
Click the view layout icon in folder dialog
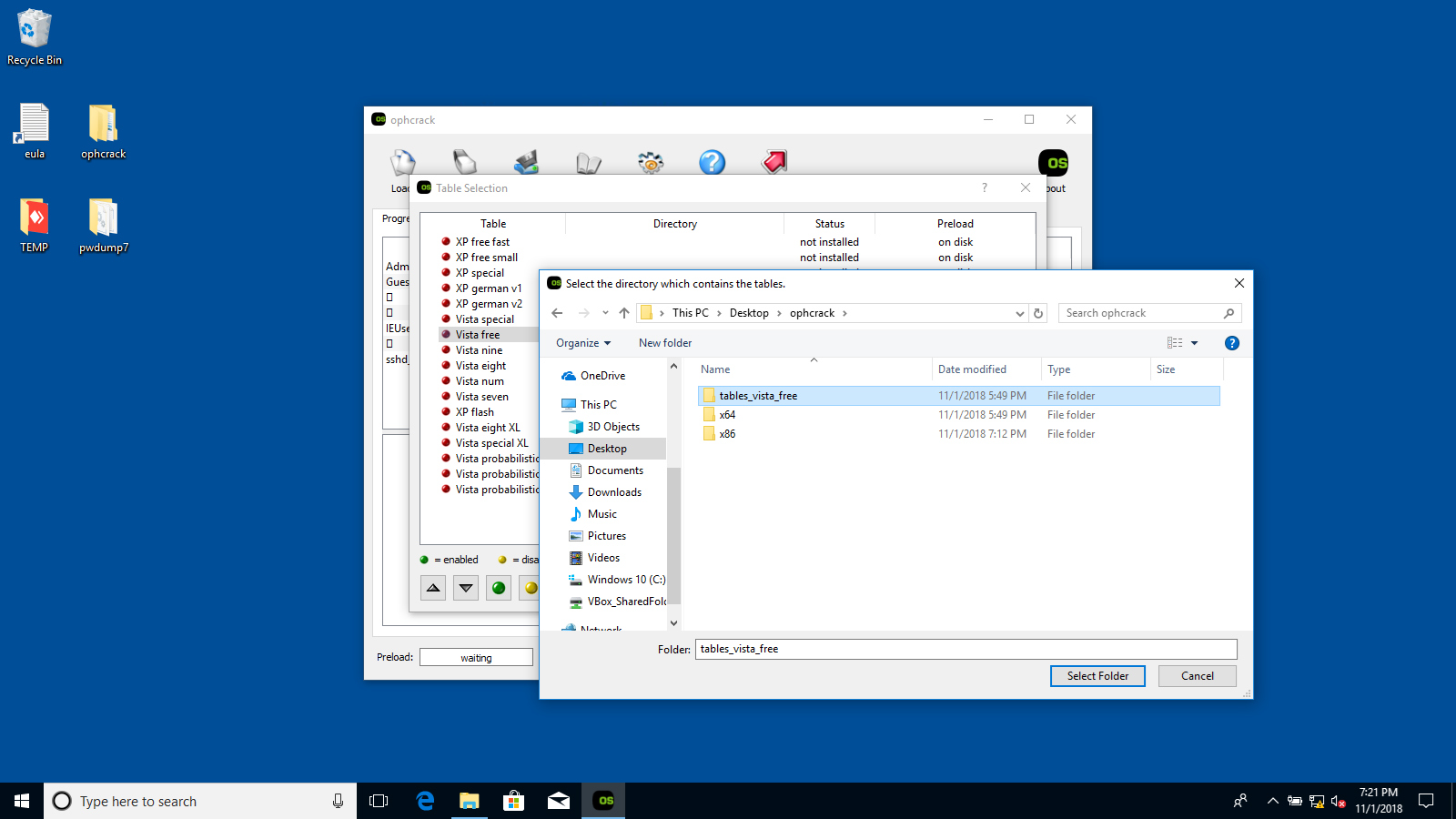(1175, 343)
